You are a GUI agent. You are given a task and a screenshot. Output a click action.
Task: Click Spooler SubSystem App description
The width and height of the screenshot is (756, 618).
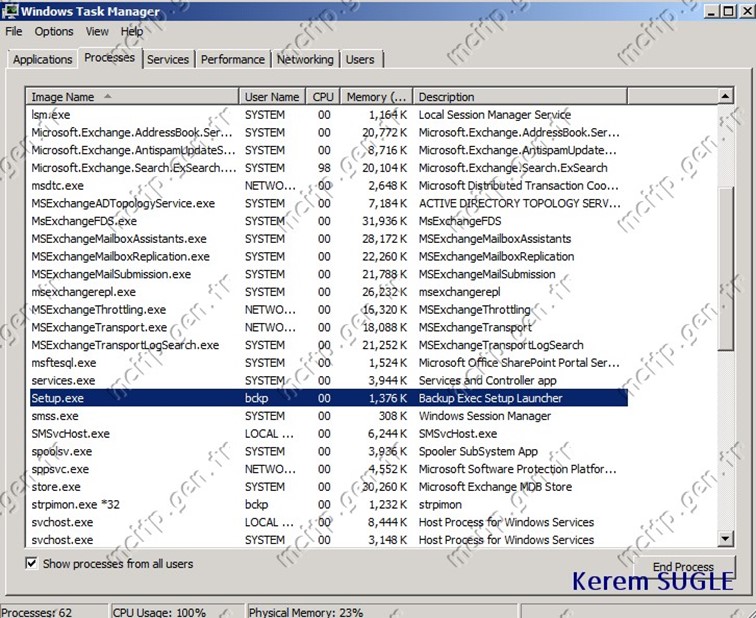pos(478,451)
